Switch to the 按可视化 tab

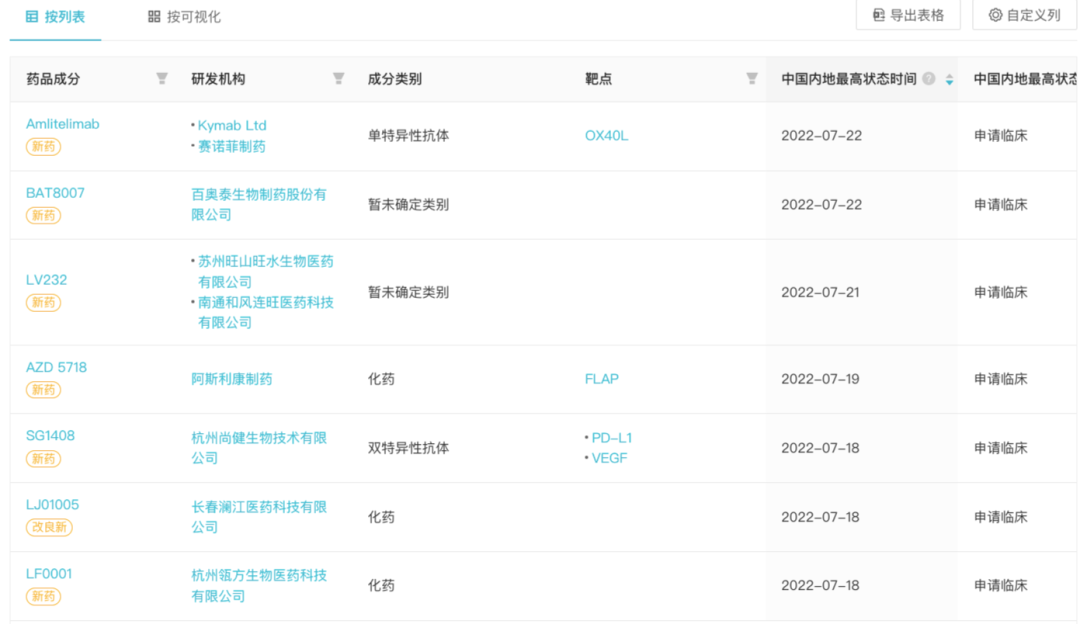pyautogui.click(x=185, y=17)
